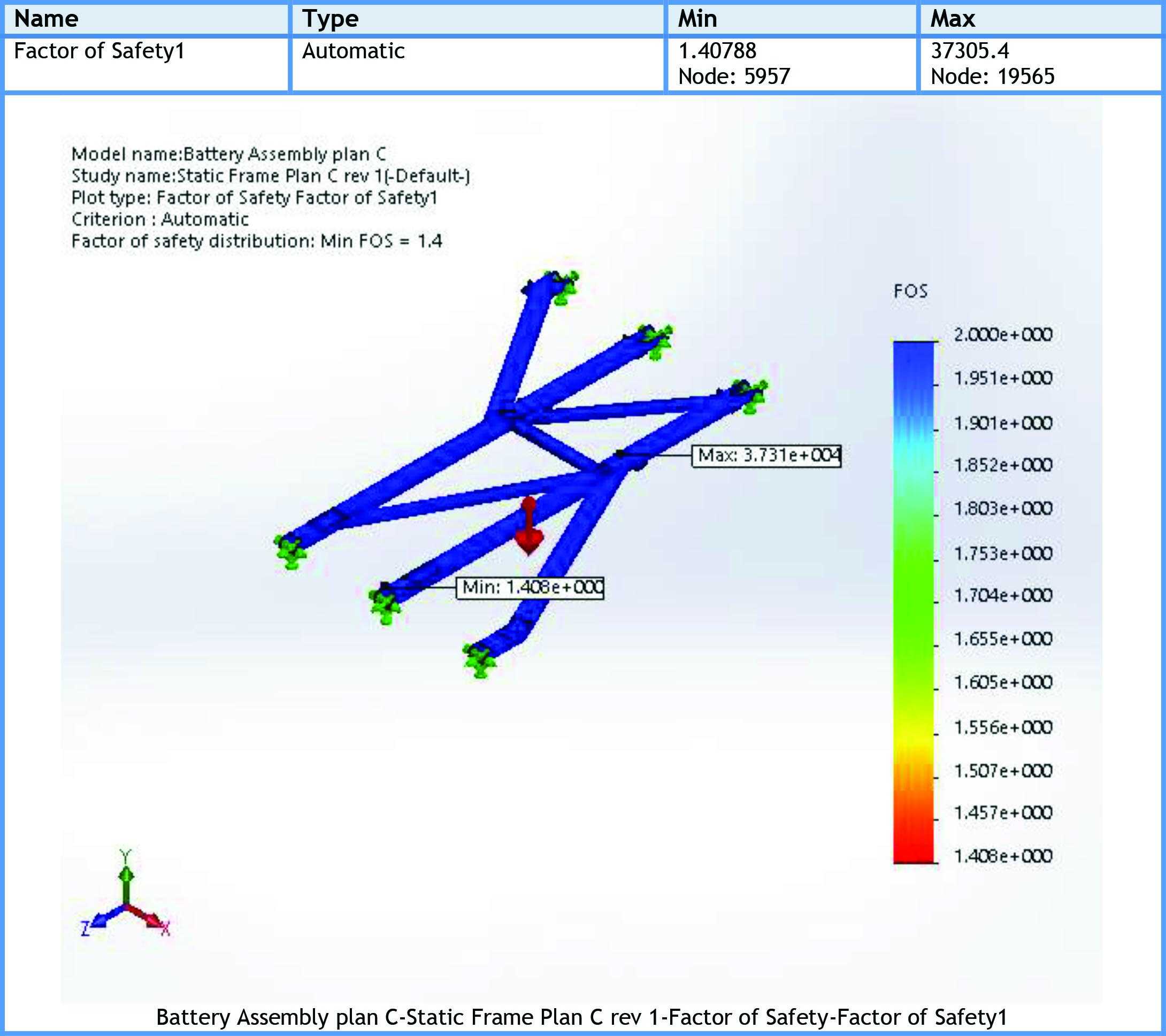Click the Min: 1.408e+000 callout label
Image resolution: width=1166 pixels, height=1036 pixels.
[x=530, y=587]
